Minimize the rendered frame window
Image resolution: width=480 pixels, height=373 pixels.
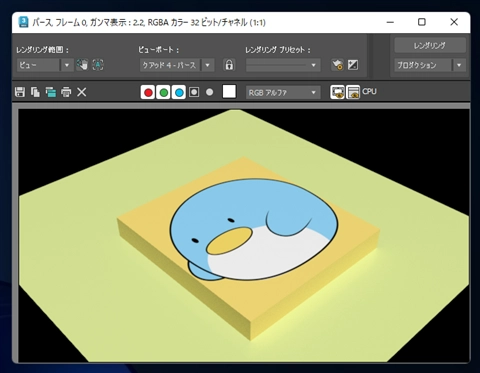[x=390, y=22]
